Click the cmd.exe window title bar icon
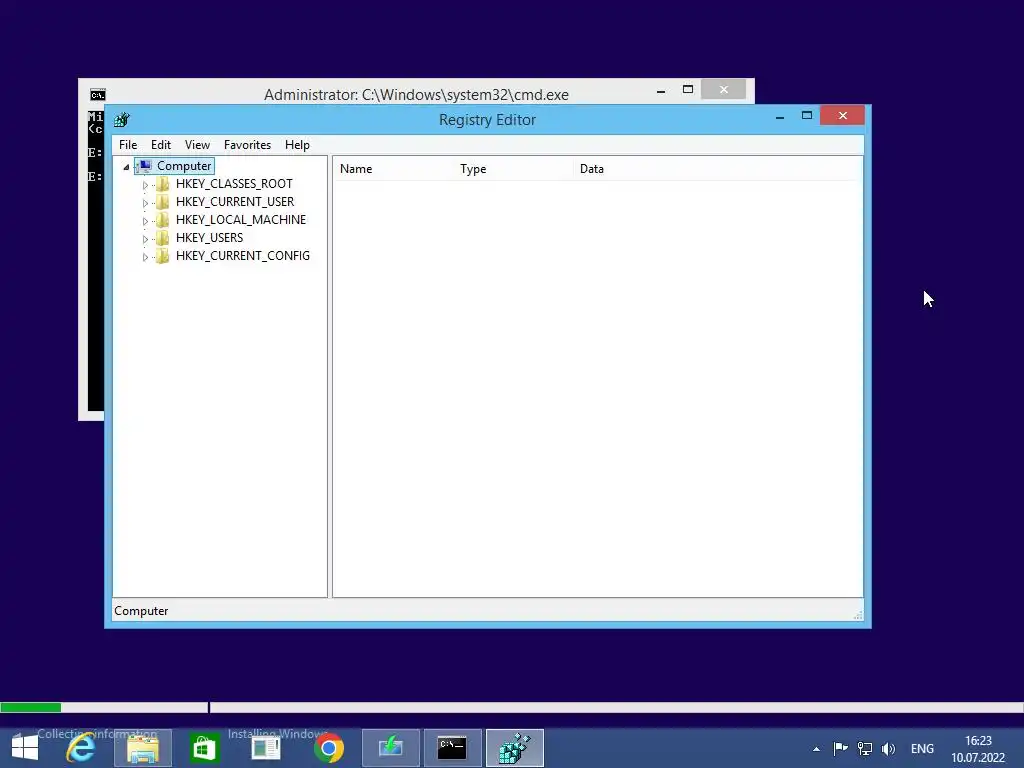1024x768 pixels. point(98,95)
